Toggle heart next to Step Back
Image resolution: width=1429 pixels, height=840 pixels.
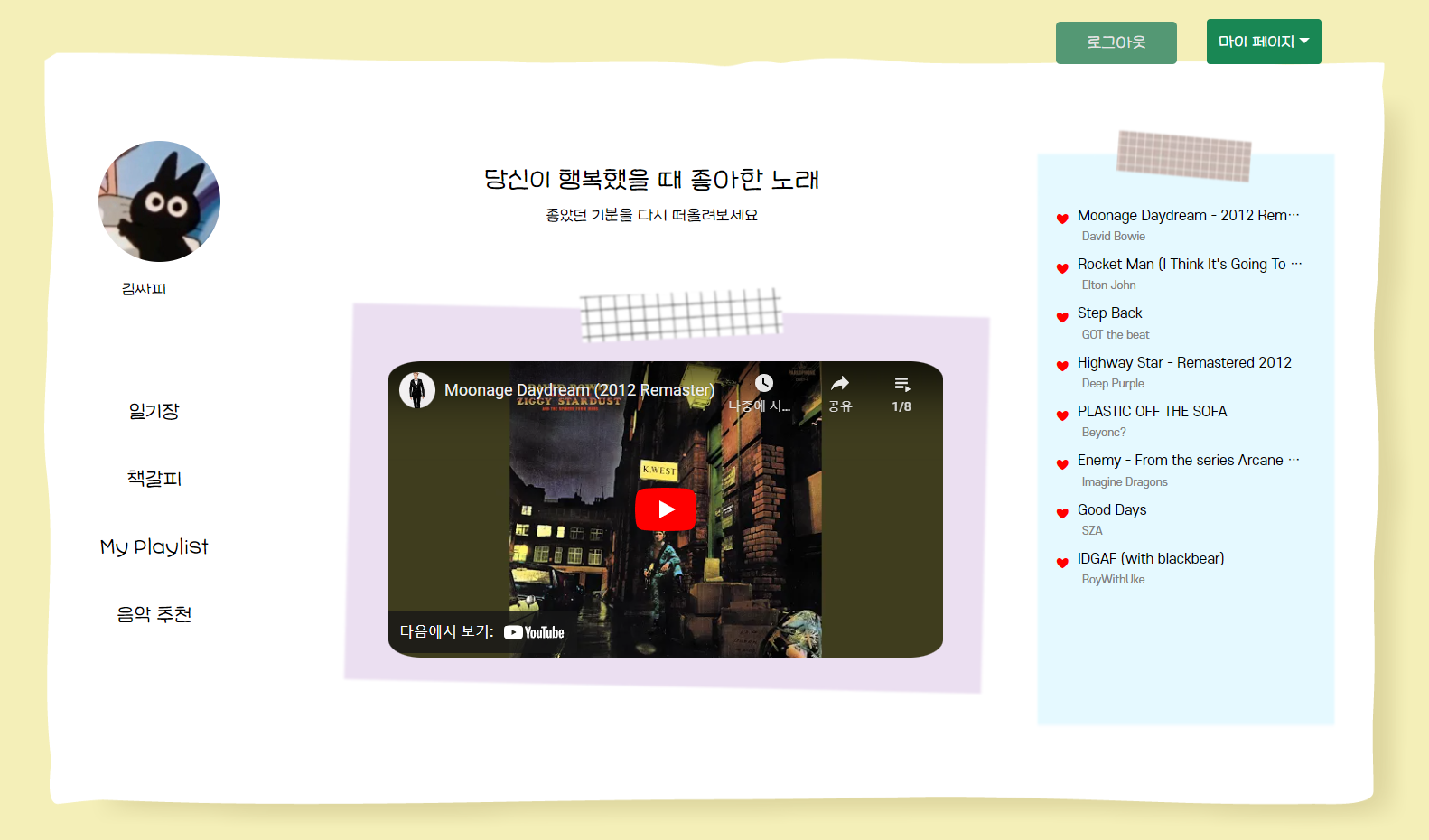coord(1062,317)
